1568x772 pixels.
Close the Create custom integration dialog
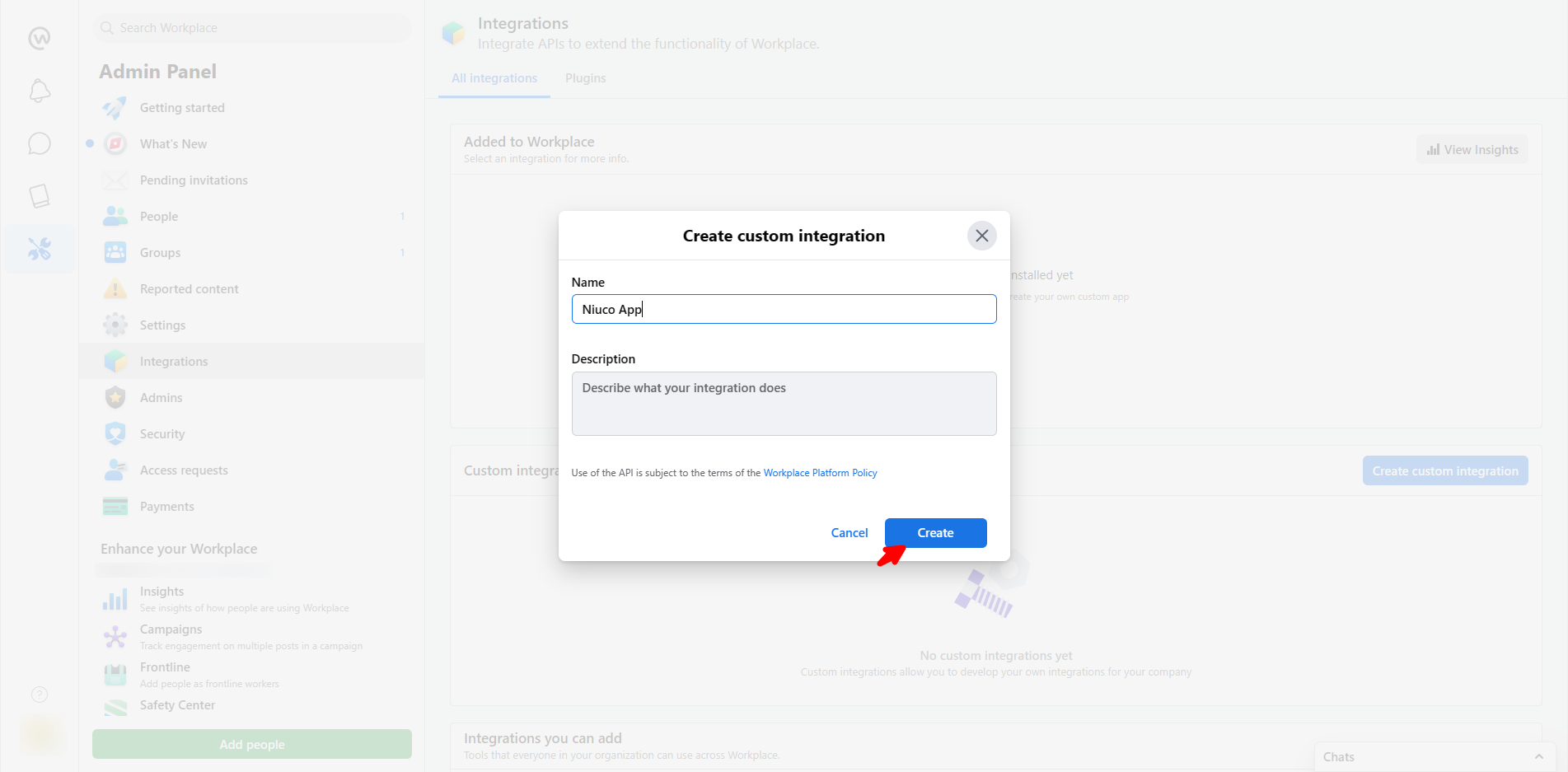pos(981,236)
